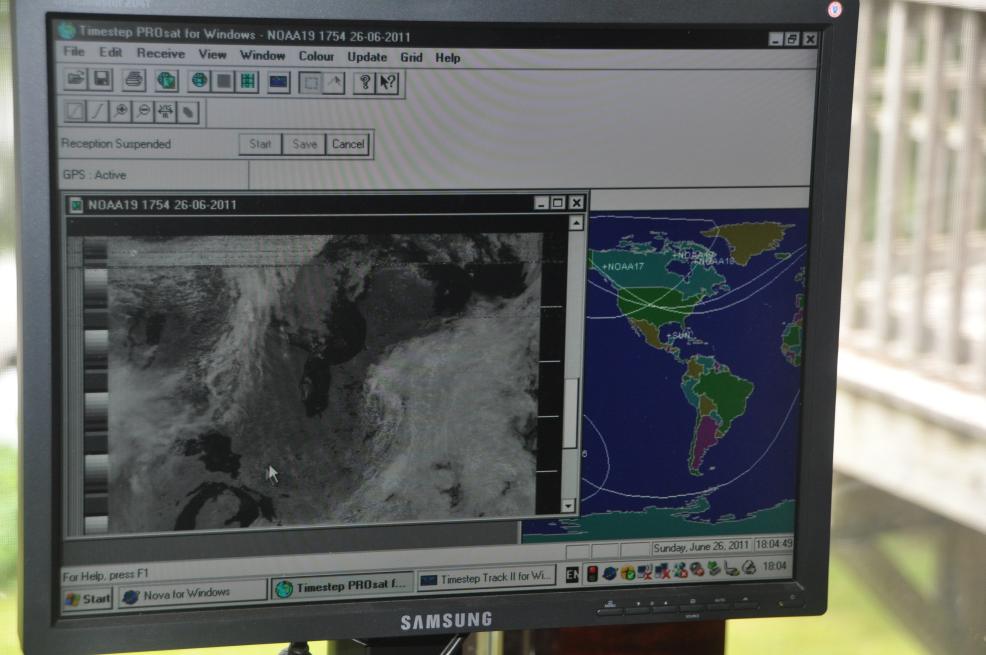Viewport: 986px width, 655px height.
Task: Click the Windows Start button
Action: [88, 598]
